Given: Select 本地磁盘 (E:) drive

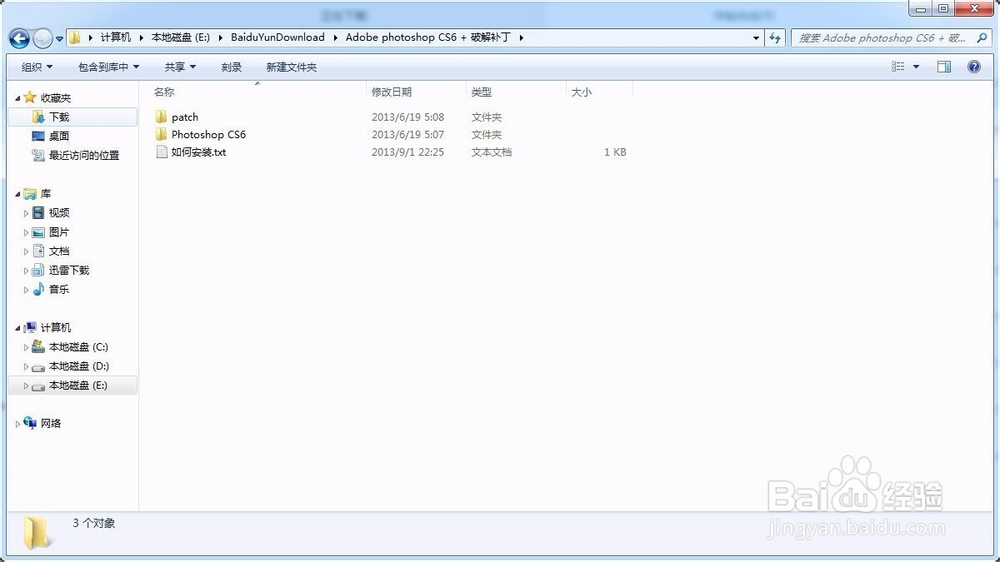Looking at the screenshot, I should pyautogui.click(x=78, y=385).
